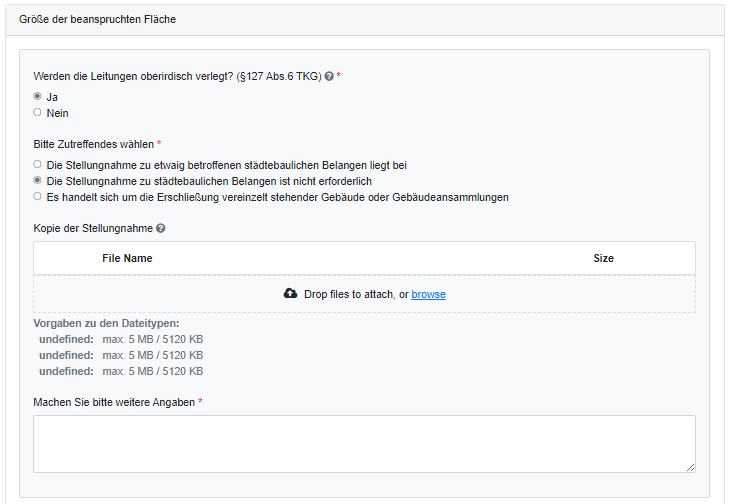
Task: Click into the "weitere Angaben" text area
Action: (364, 443)
